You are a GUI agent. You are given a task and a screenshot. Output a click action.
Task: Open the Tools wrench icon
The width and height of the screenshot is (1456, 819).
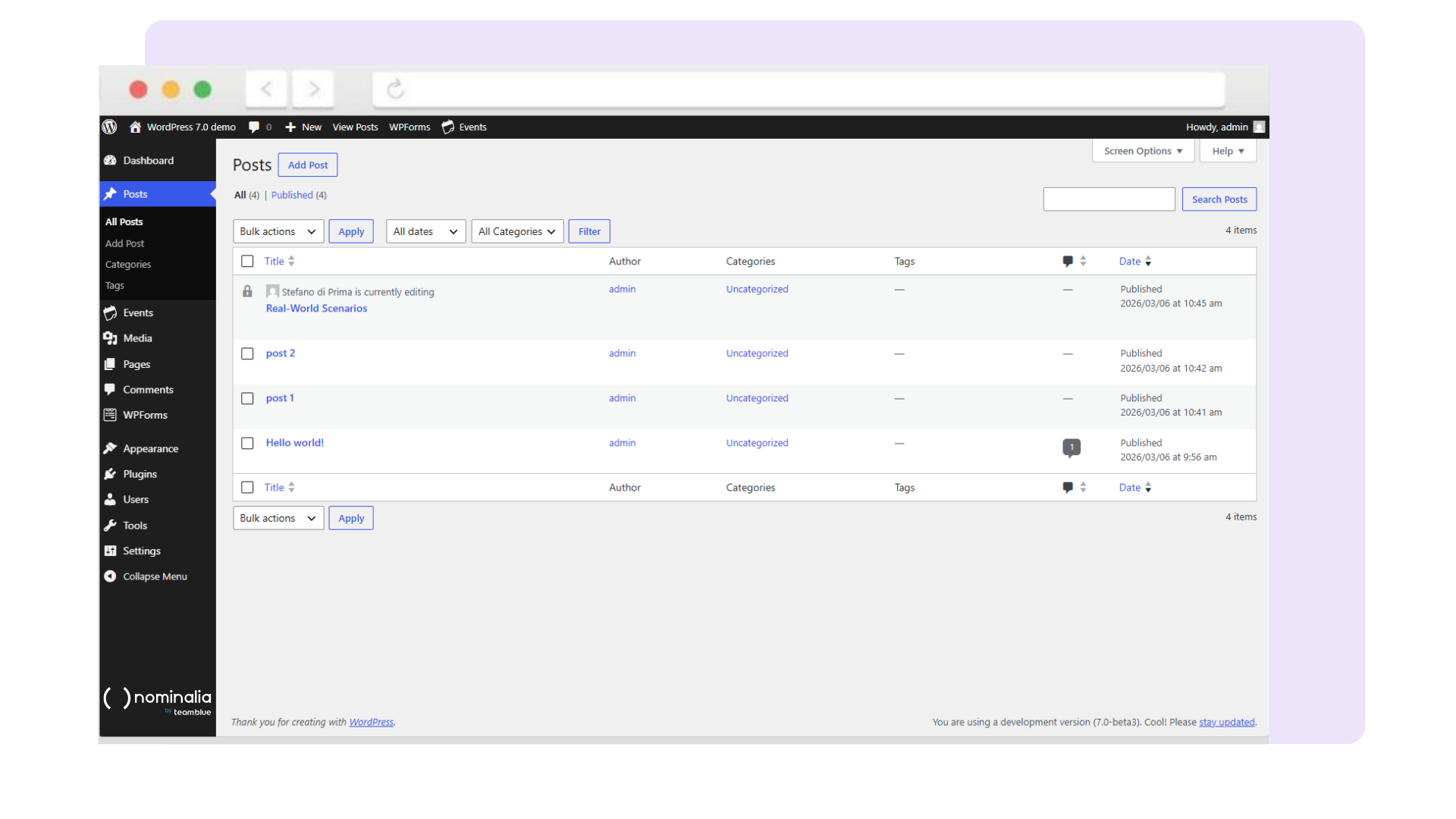click(x=111, y=526)
